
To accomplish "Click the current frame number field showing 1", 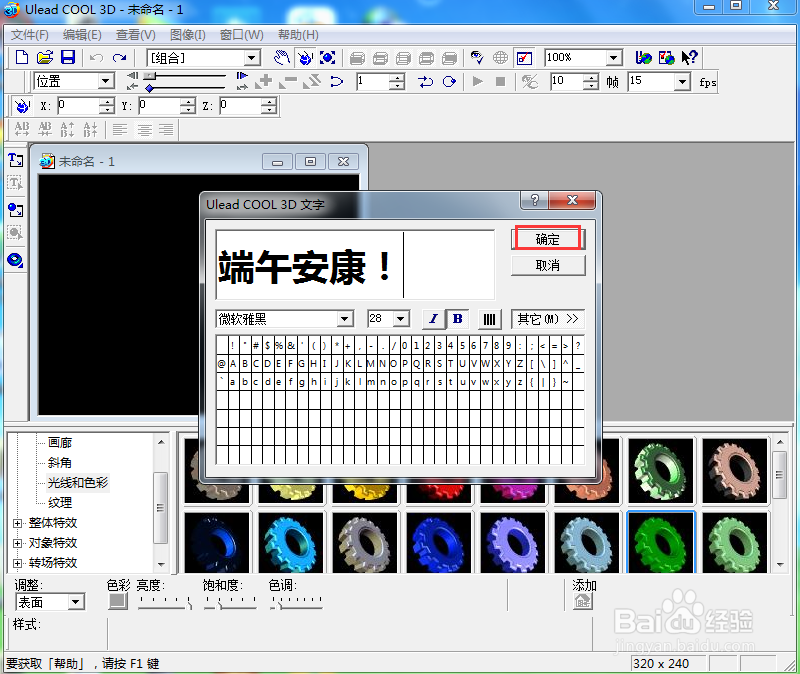I will coord(373,82).
